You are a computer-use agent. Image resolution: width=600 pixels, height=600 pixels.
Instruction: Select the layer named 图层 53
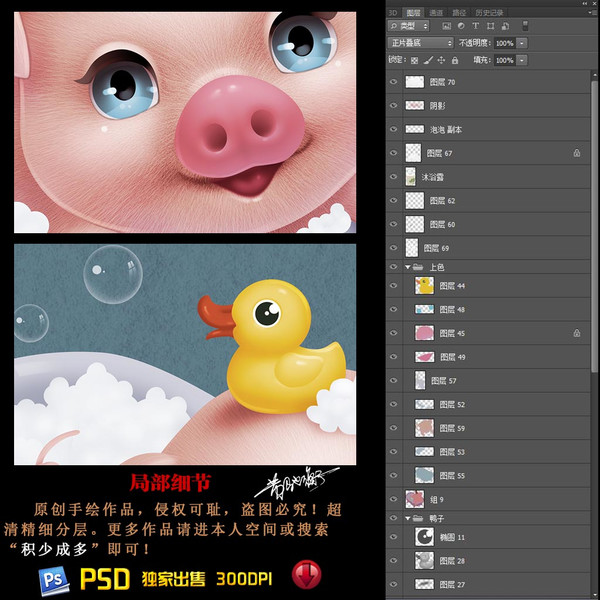click(x=488, y=452)
